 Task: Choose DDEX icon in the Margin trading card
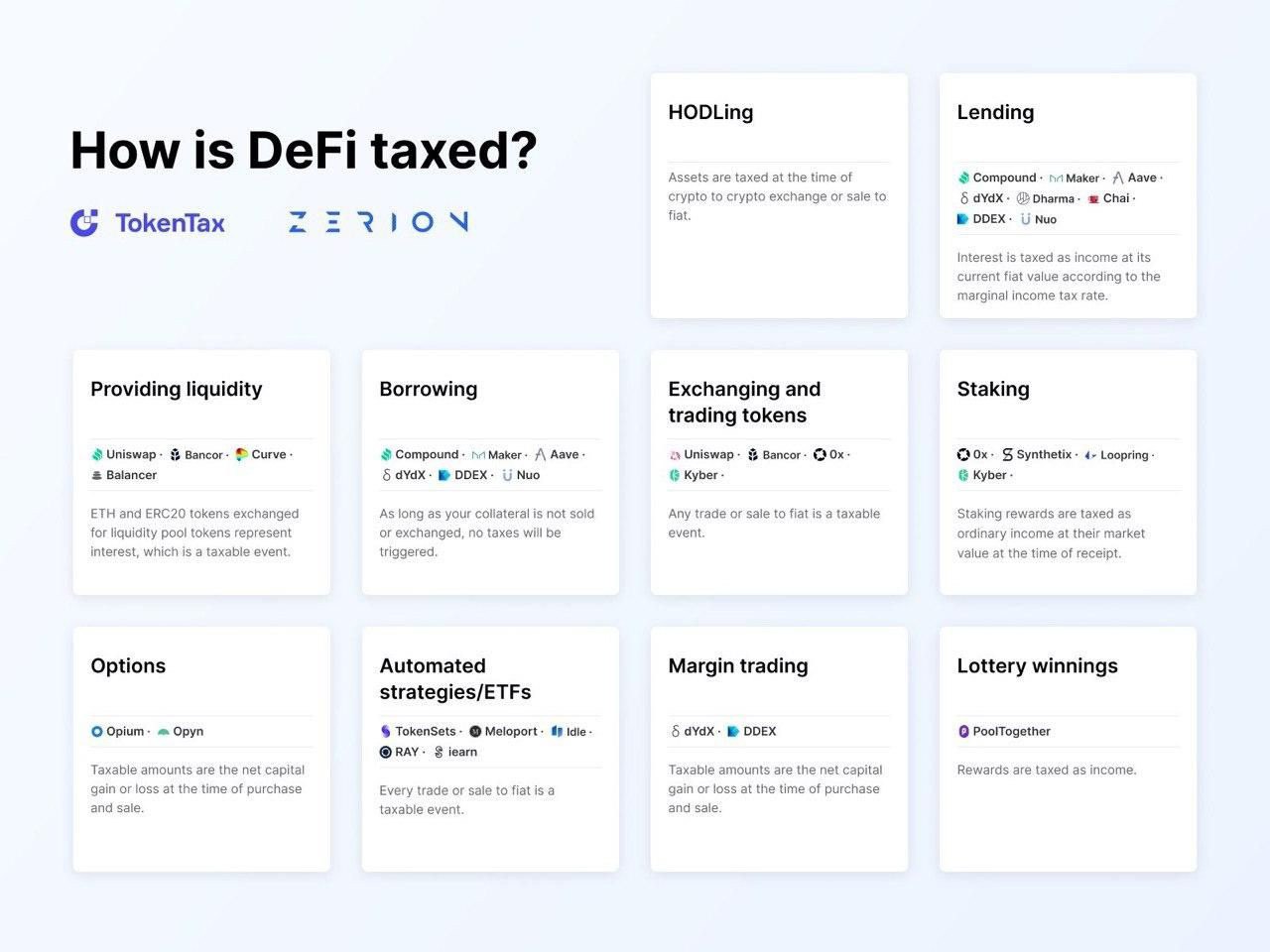[x=733, y=731]
